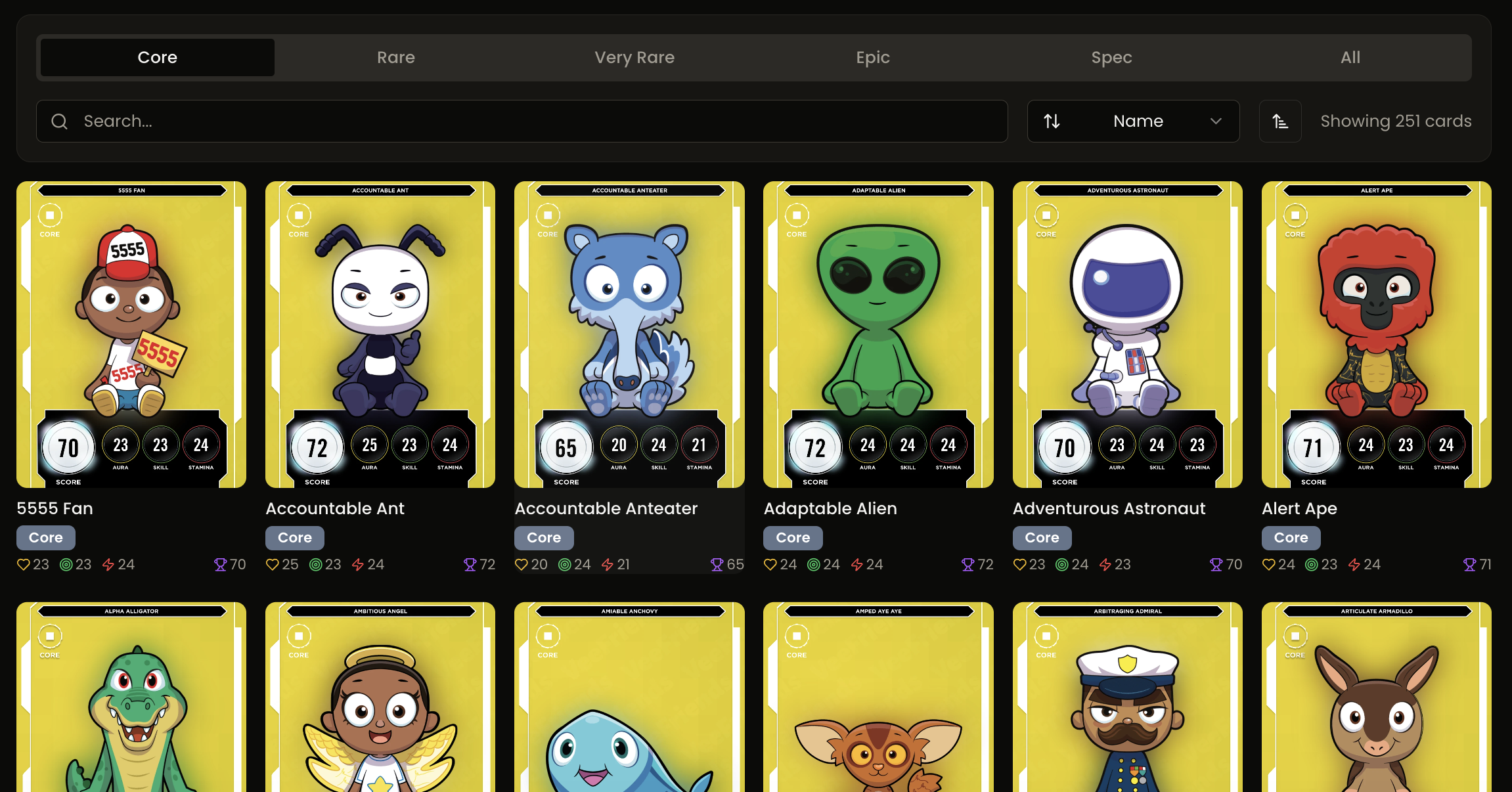Screen dimensions: 1512x792
Task: Click the Adventurous Astronaut title
Action: click(x=1109, y=508)
